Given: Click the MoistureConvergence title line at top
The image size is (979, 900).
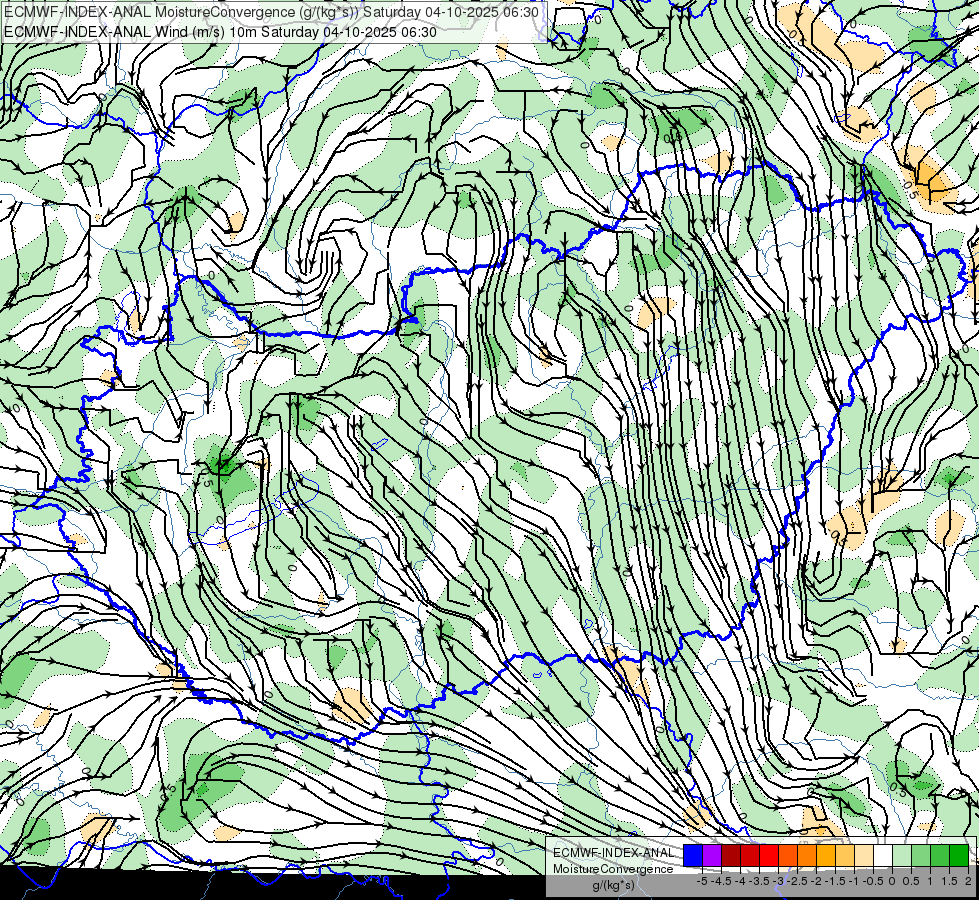Looking at the screenshot, I should 272,12.
